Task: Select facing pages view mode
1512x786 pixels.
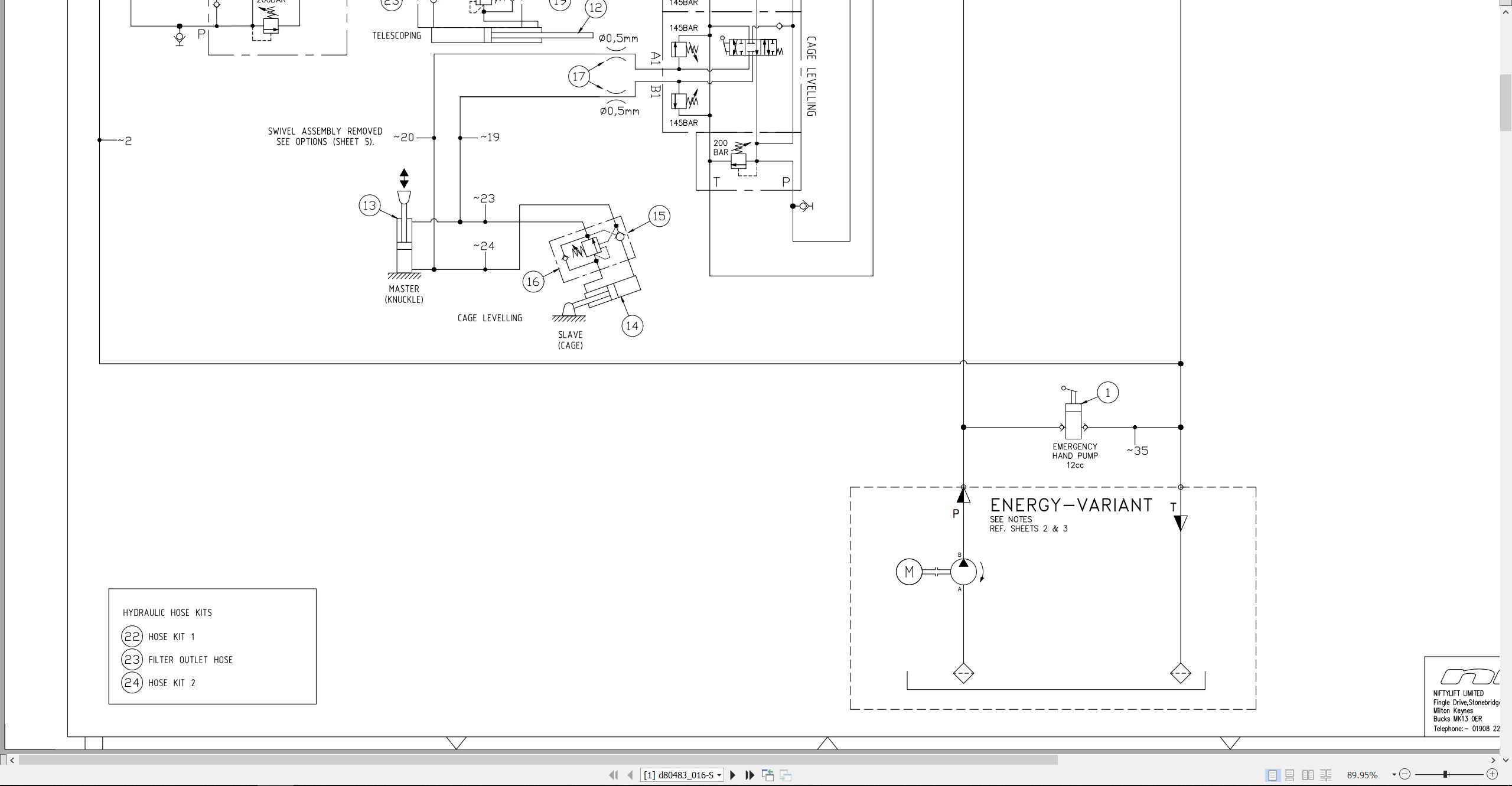Action: click(x=1308, y=775)
